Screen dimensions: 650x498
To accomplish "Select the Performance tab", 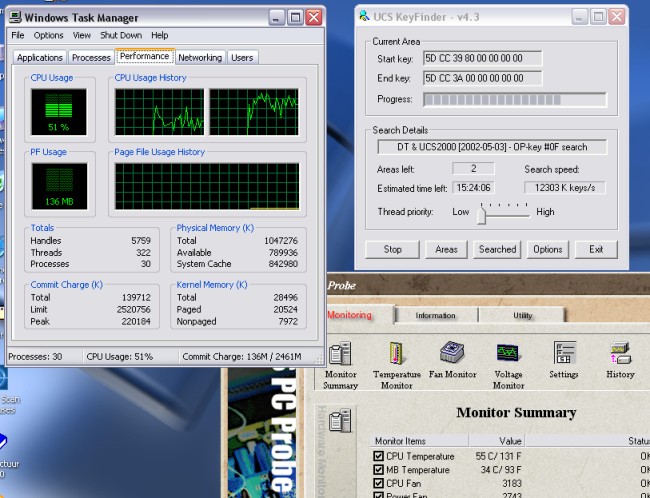I will pyautogui.click(x=145, y=56).
